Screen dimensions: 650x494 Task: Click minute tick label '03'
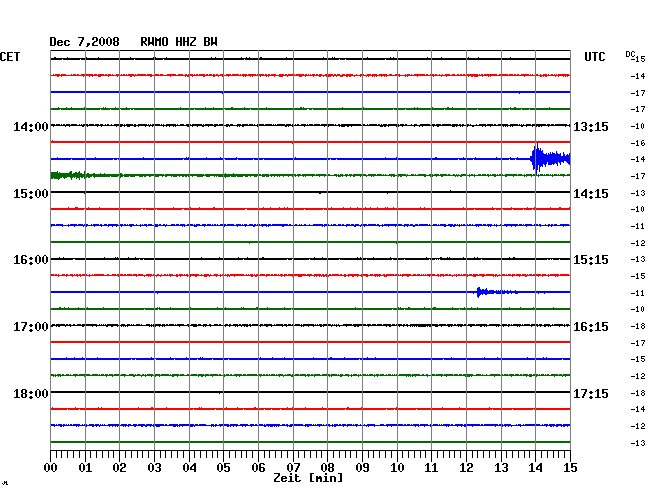(x=154, y=468)
